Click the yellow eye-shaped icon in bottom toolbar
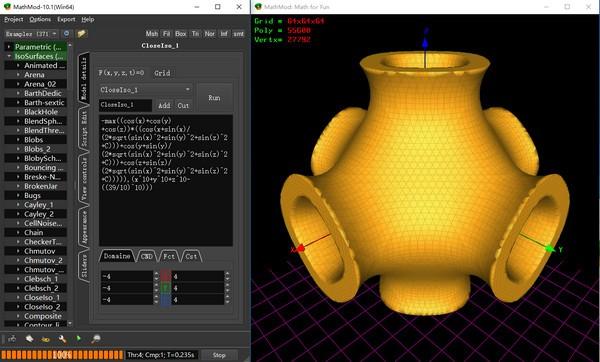Viewport: 600px width, 362px height. (x=46, y=339)
